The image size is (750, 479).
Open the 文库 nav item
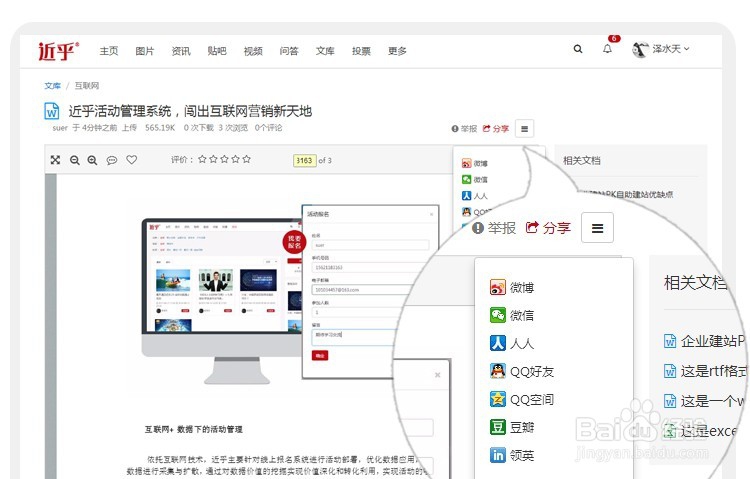pos(325,51)
